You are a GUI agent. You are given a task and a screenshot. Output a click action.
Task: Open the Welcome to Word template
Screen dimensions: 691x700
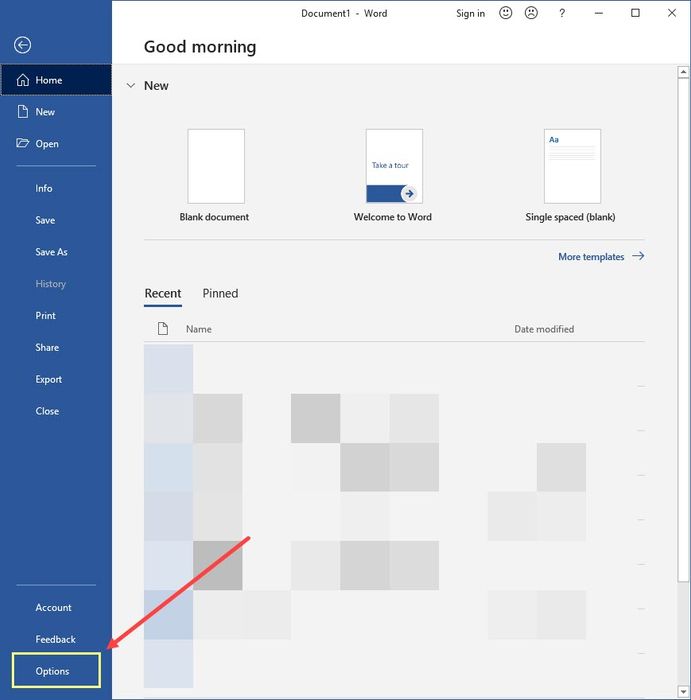[394, 166]
